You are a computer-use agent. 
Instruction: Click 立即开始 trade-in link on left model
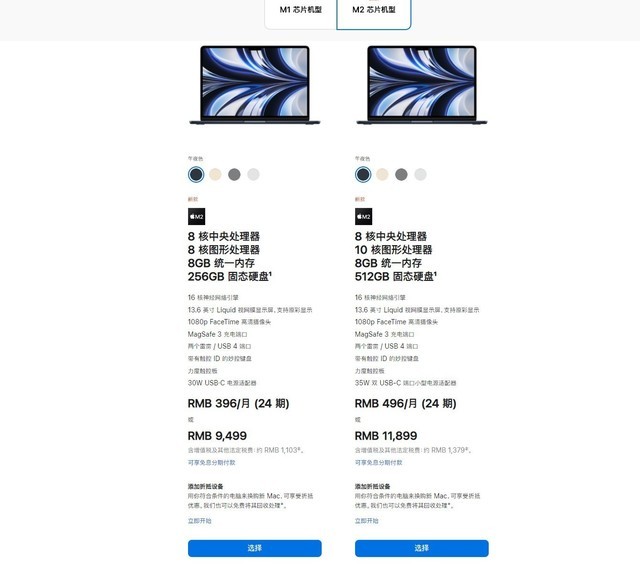pyautogui.click(x=200, y=521)
